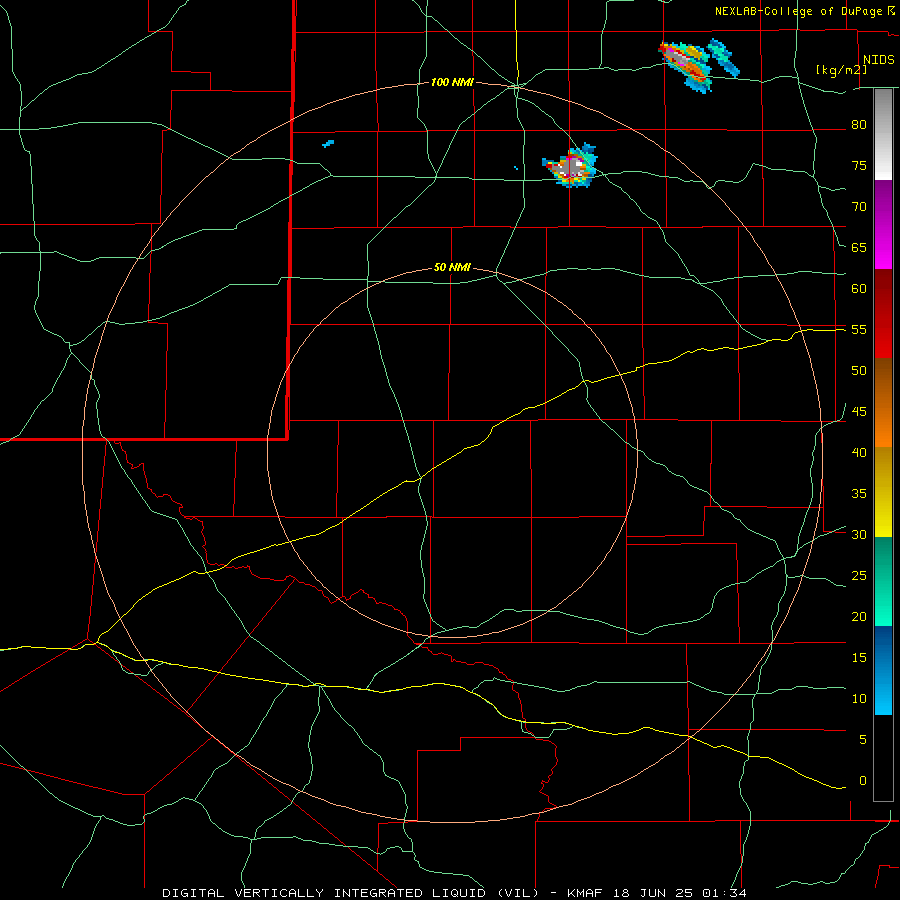Click the scale value 35
This screenshot has width=900, height=900.
click(x=859, y=494)
